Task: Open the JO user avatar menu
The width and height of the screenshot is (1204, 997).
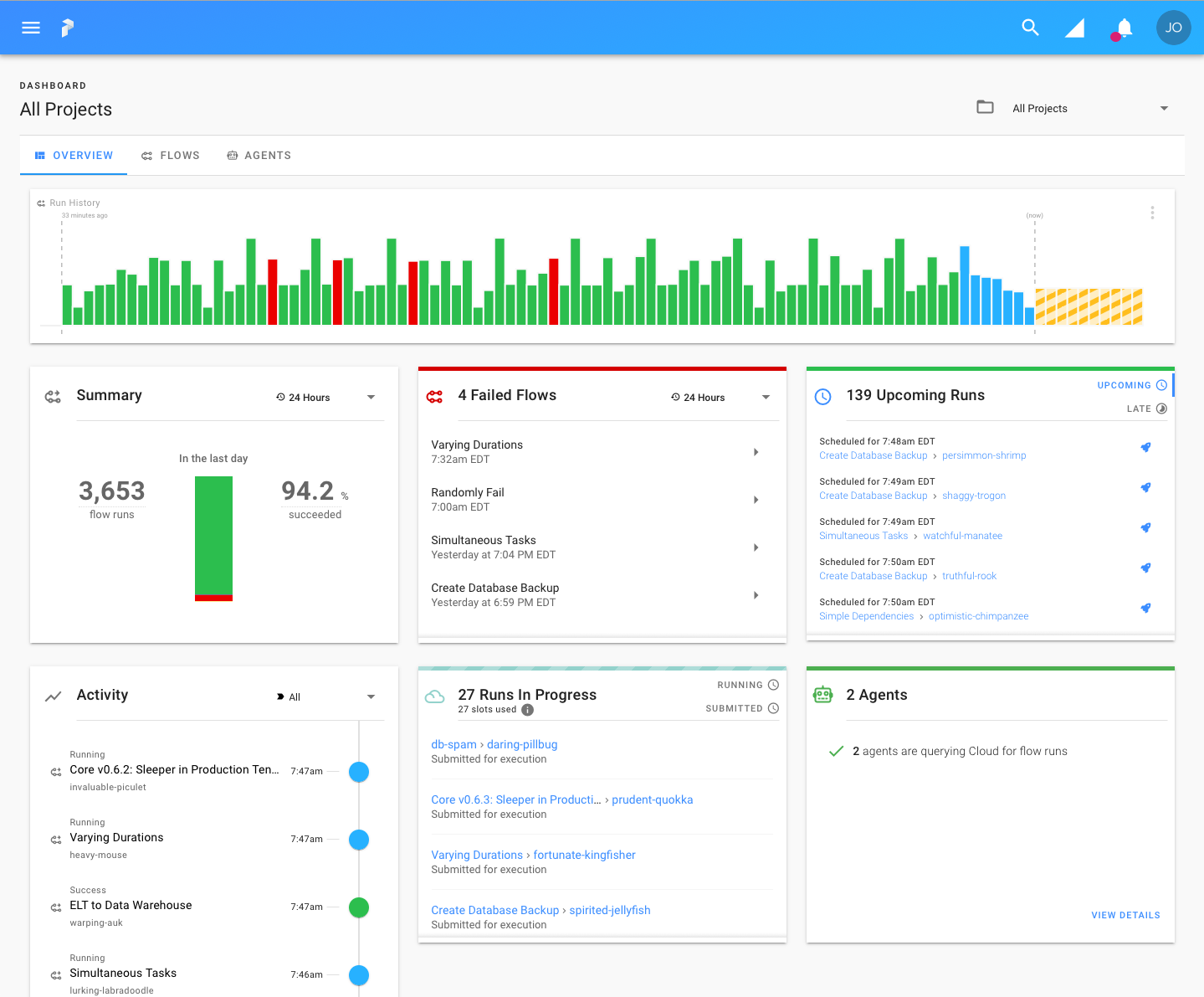Action: click(x=1174, y=28)
